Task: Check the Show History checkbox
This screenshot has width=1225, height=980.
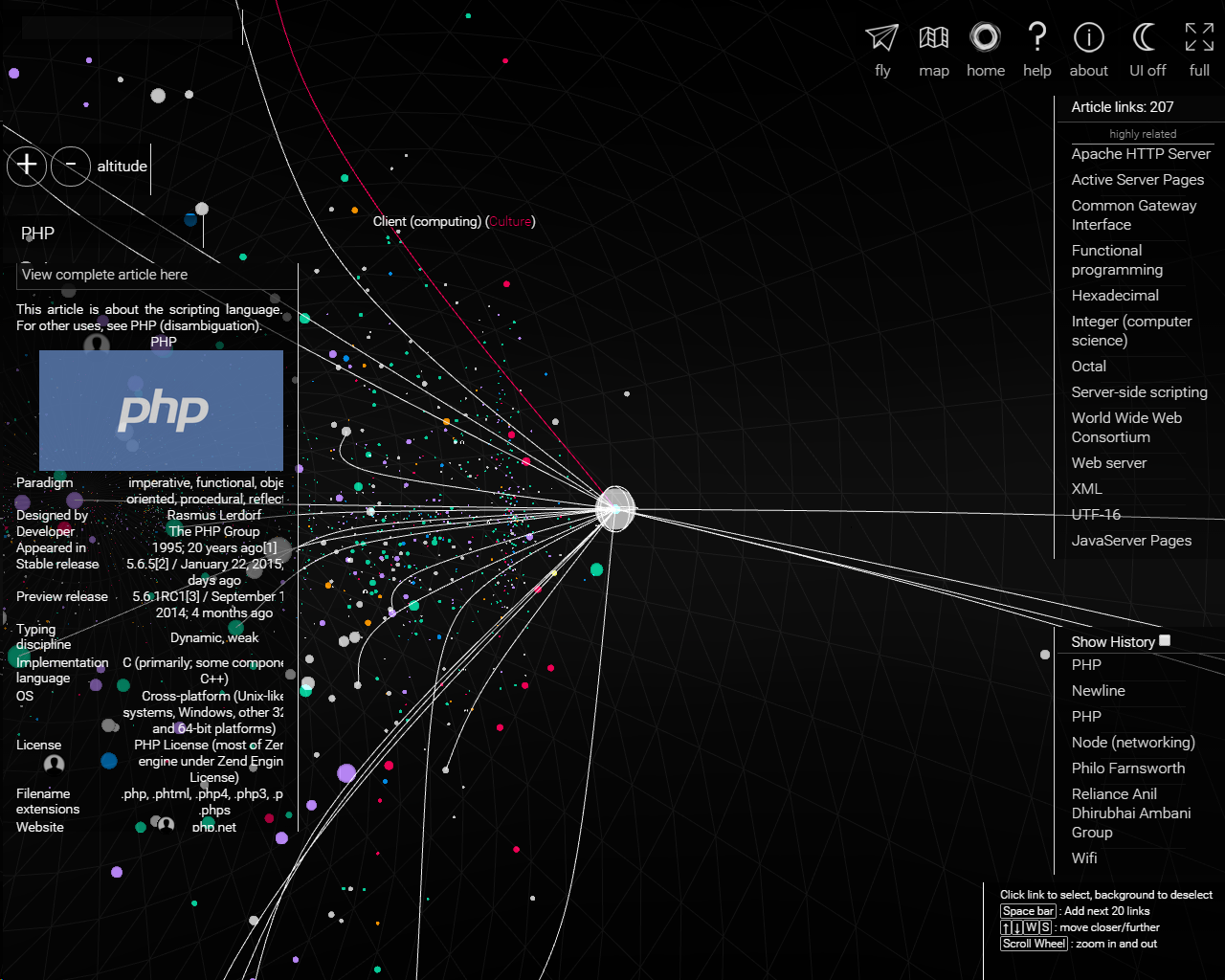Action: pos(1165,640)
